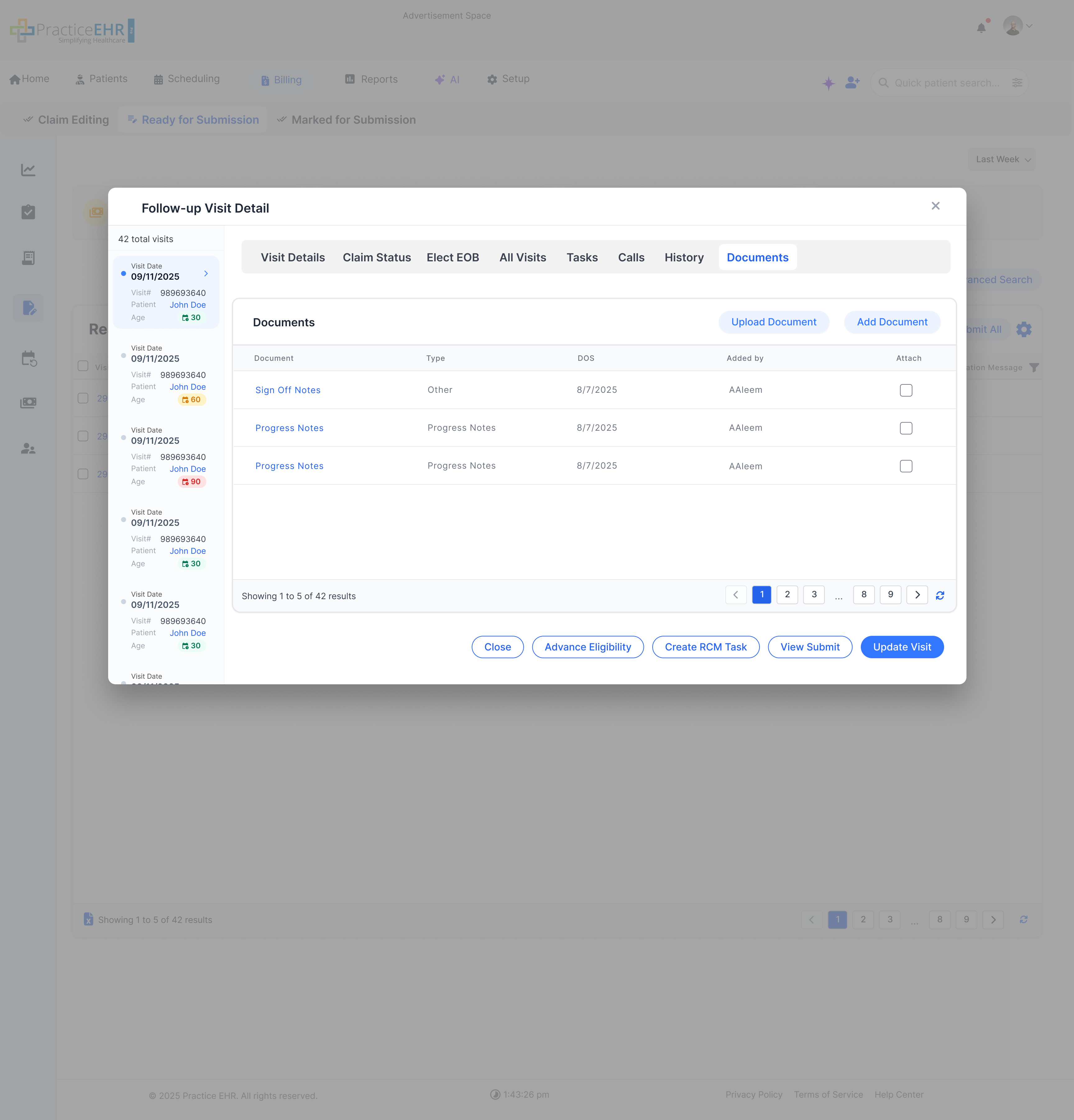Select the clipboard tasks icon in sidebar

point(29,212)
